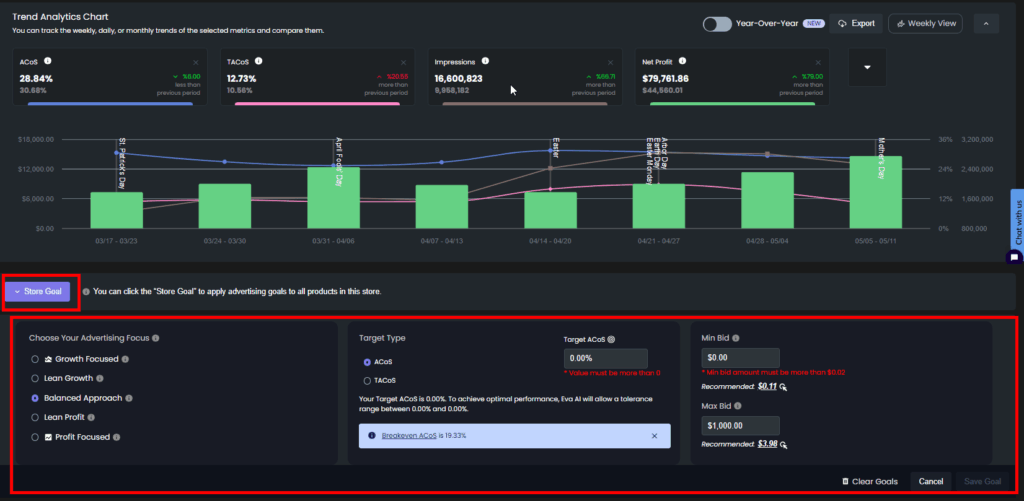Open the Impressions metric info icon

[x=485, y=61]
